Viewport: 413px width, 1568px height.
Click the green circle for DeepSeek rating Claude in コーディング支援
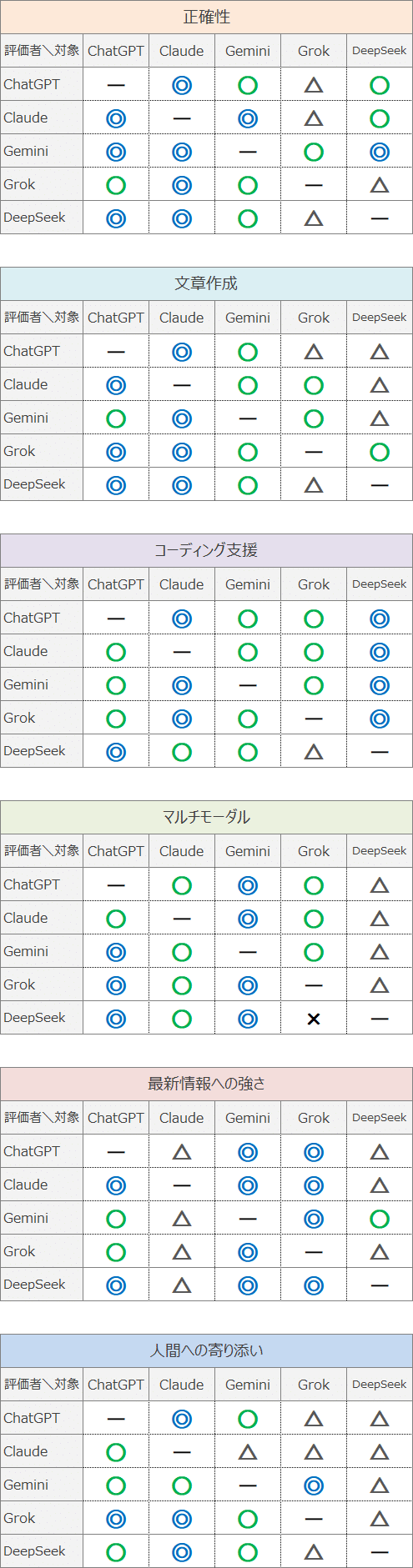[x=182, y=752]
